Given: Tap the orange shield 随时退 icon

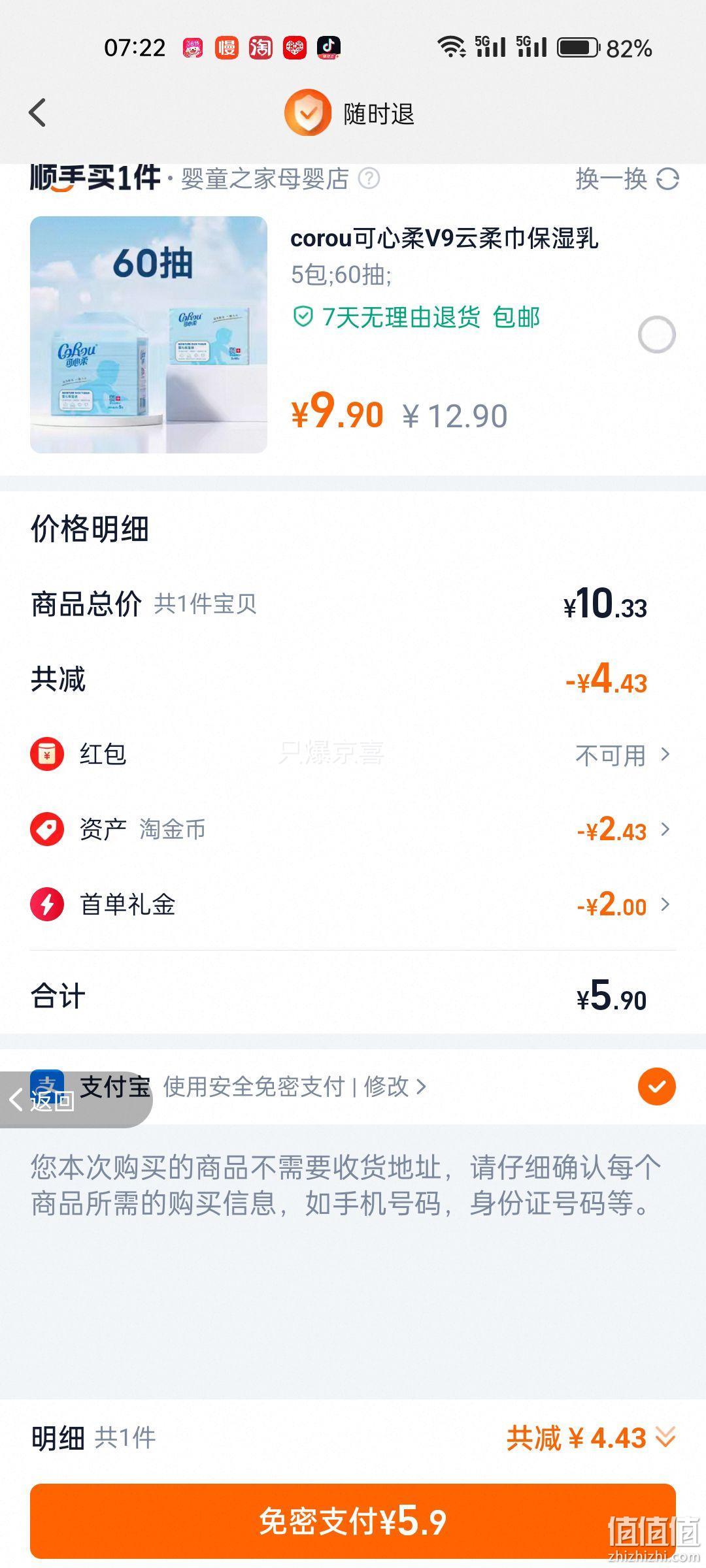Looking at the screenshot, I should 307,113.
